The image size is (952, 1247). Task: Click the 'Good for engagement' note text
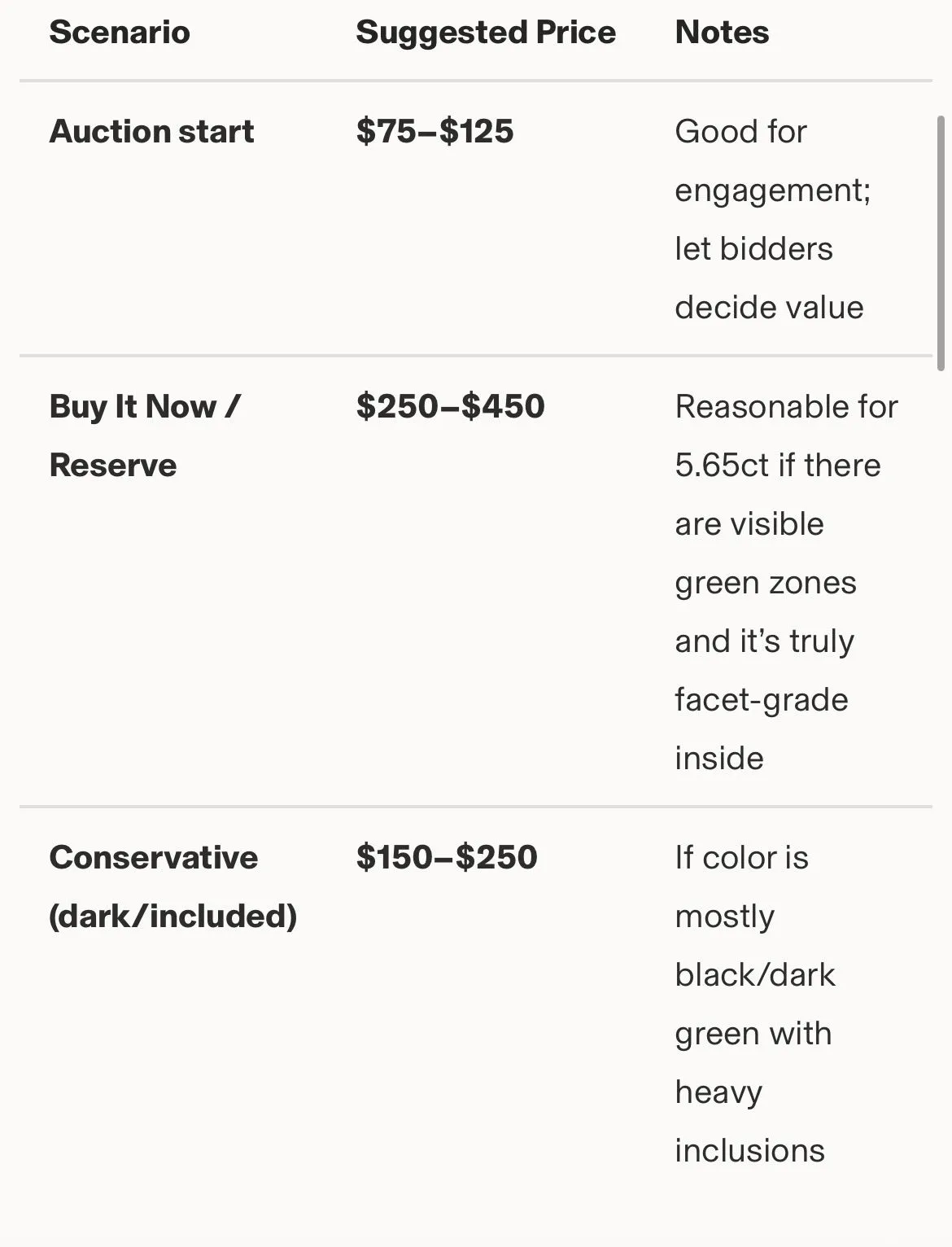[x=773, y=160]
